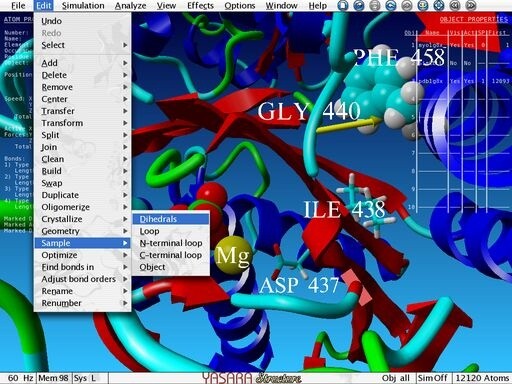Viewport: 512px width, 384px height.
Task: Click the "ILE 438" residue label
Action: pos(344,210)
